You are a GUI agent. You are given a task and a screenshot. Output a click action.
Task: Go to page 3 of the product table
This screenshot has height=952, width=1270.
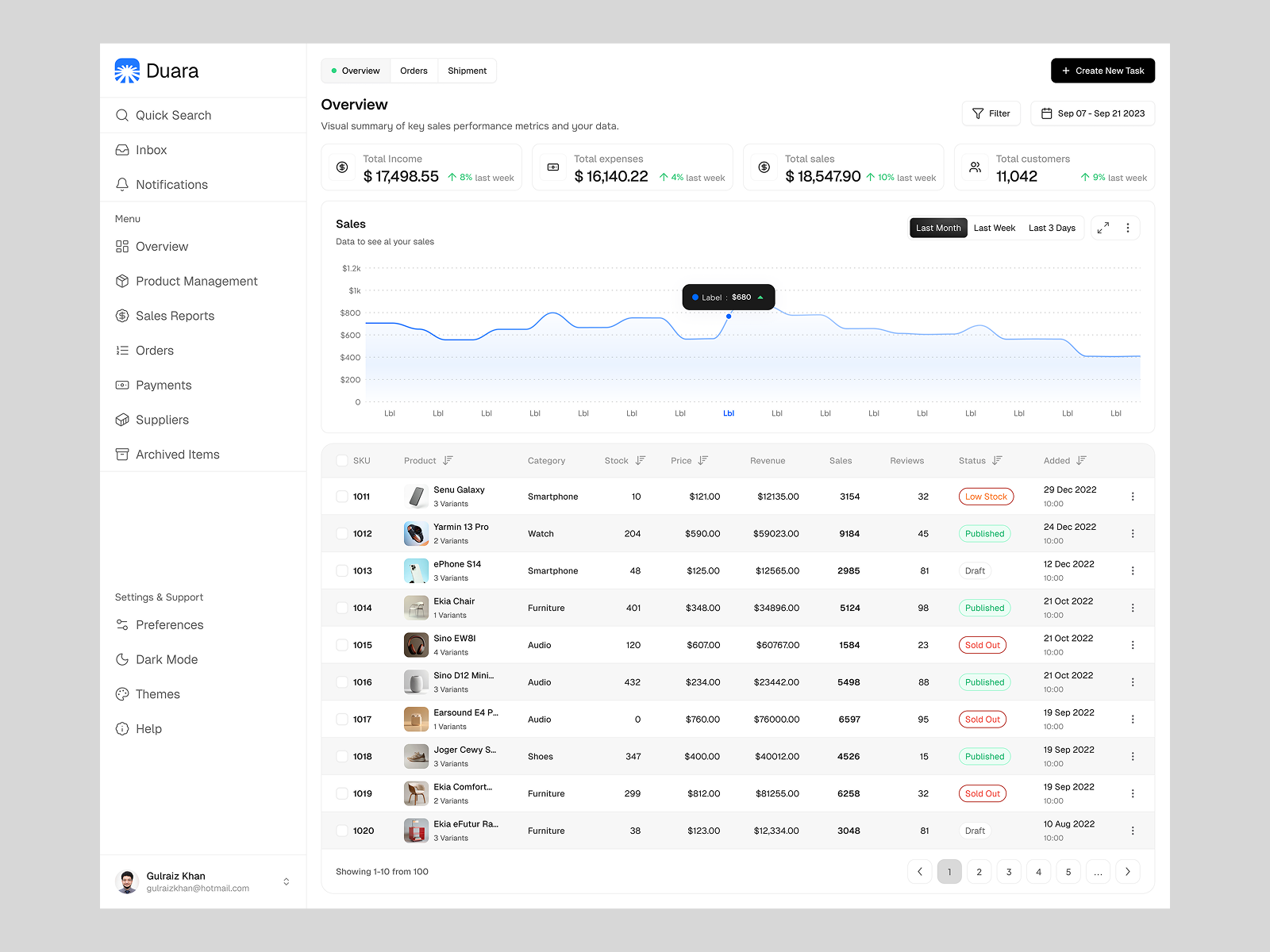tap(1009, 871)
